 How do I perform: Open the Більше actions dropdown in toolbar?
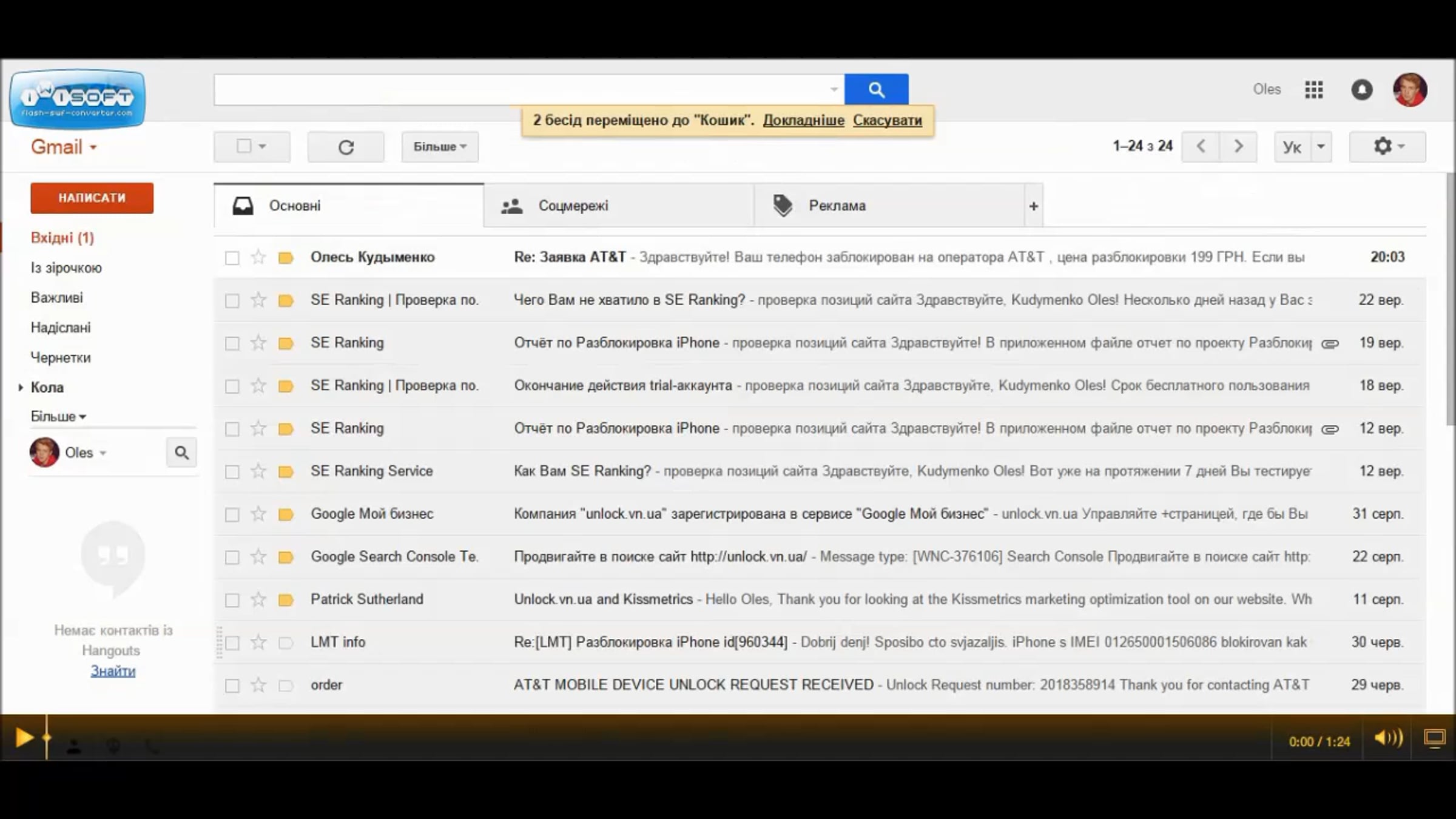[x=440, y=147]
